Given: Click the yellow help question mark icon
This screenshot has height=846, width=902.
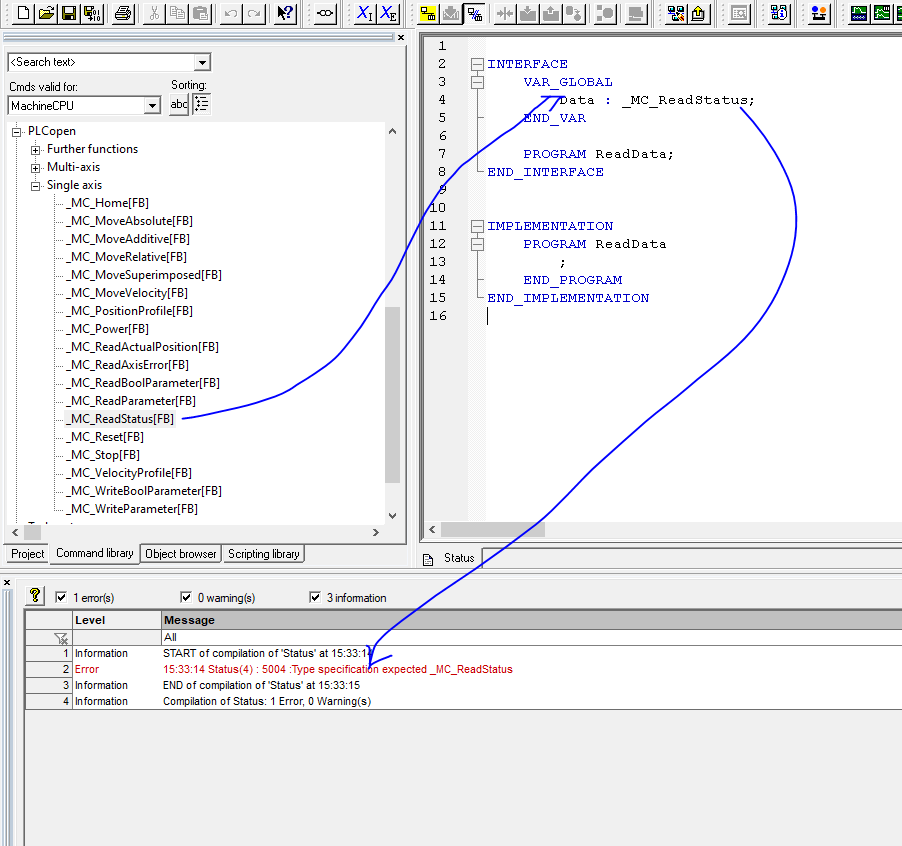Looking at the screenshot, I should point(35,596).
